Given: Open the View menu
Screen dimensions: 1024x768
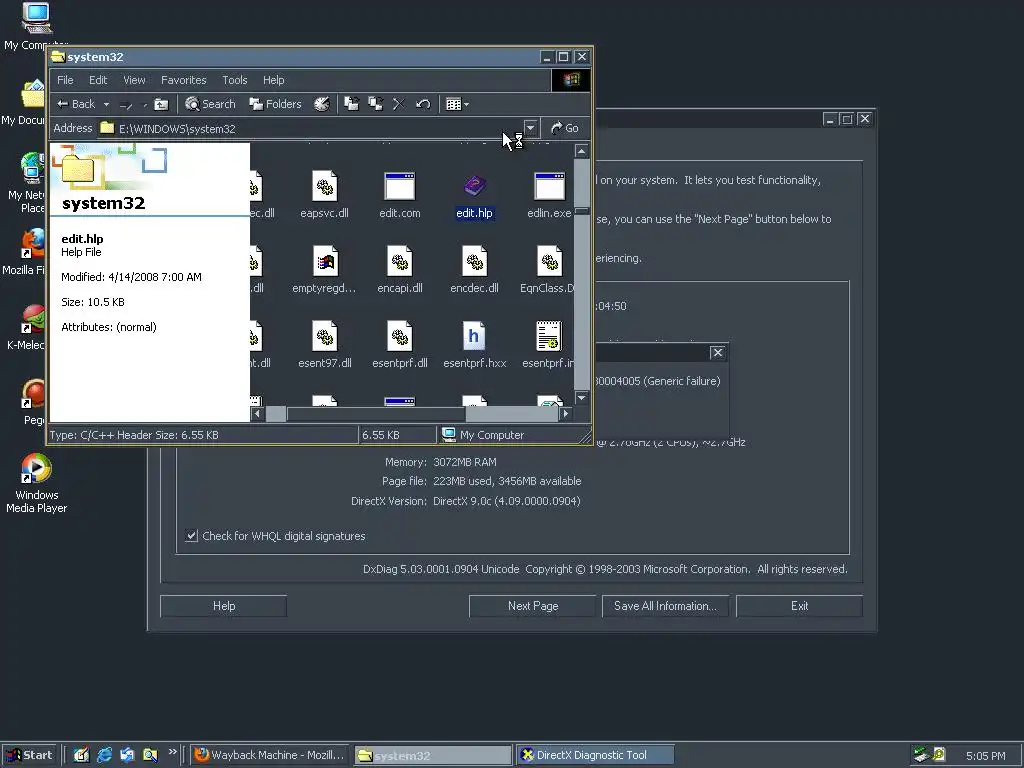Looking at the screenshot, I should click(135, 80).
